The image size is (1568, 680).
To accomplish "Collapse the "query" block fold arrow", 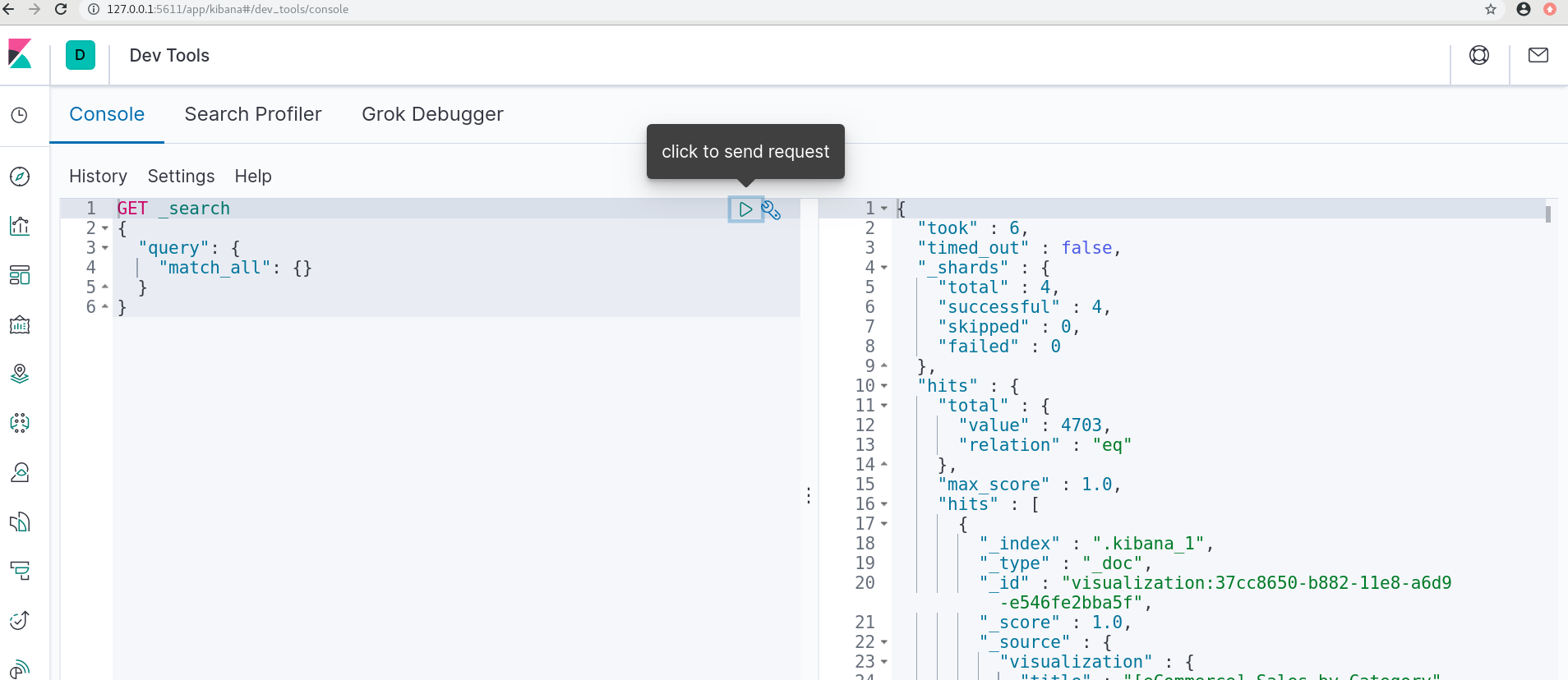I will tap(105, 248).
